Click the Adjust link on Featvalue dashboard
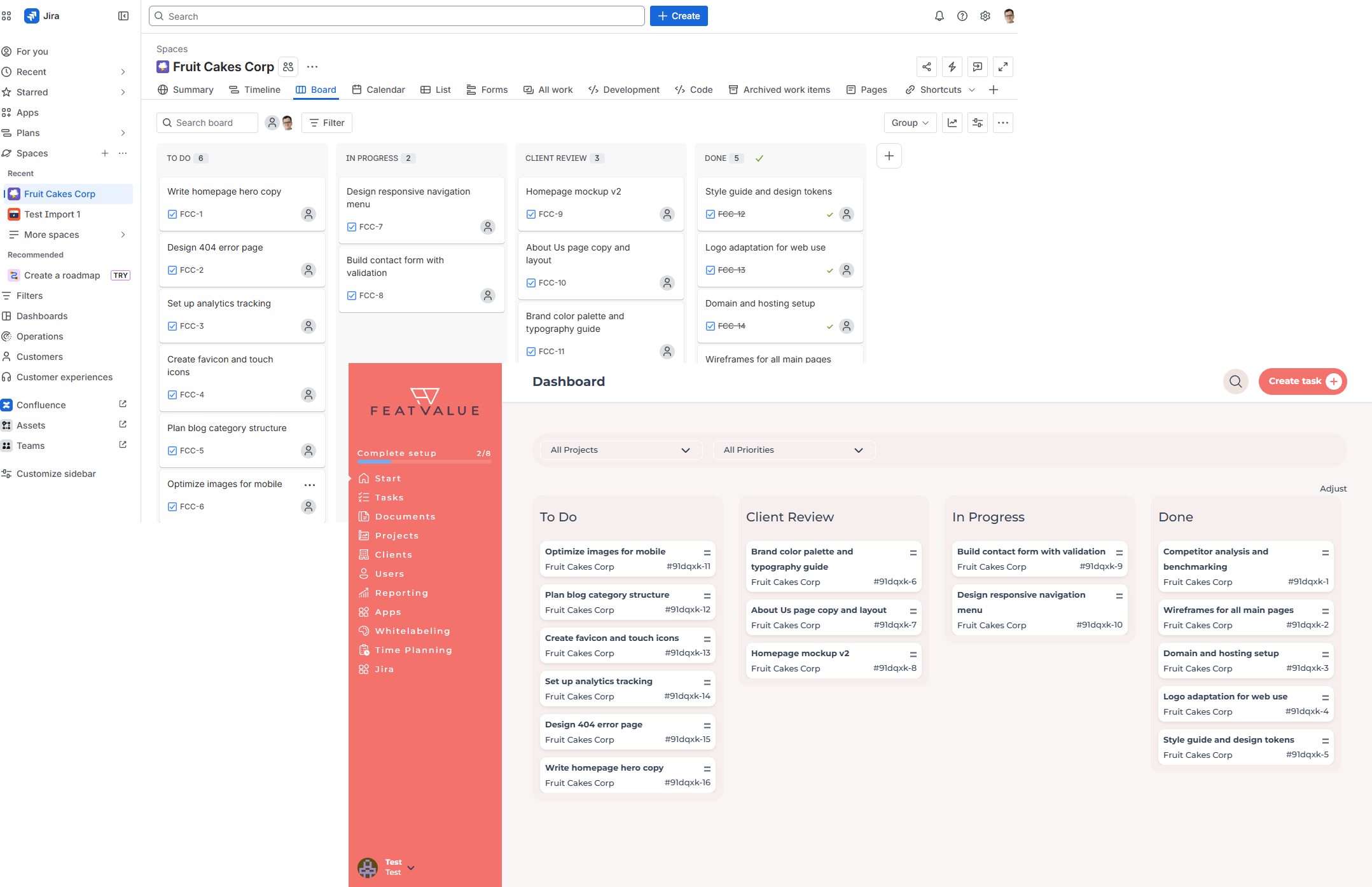 pyautogui.click(x=1333, y=488)
